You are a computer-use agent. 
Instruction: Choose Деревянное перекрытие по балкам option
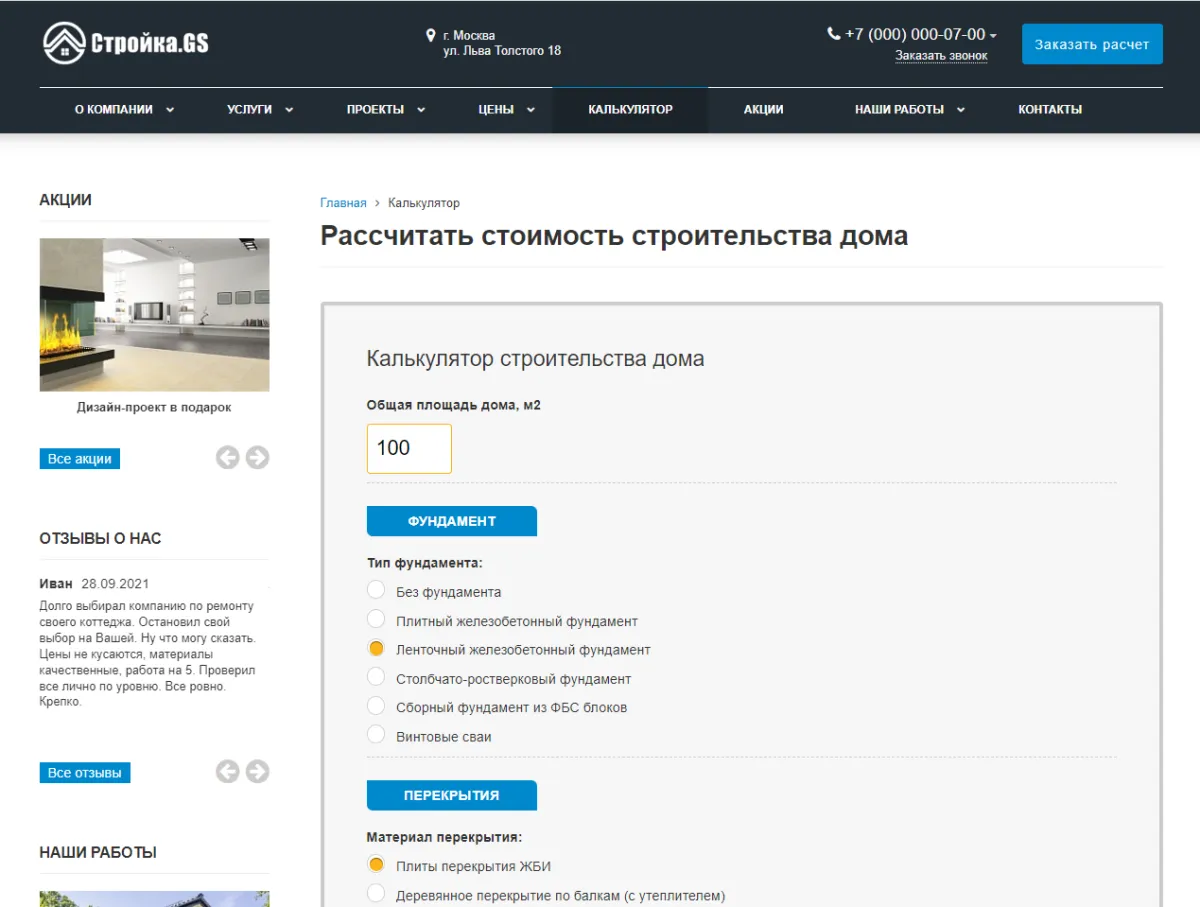pyautogui.click(x=376, y=893)
